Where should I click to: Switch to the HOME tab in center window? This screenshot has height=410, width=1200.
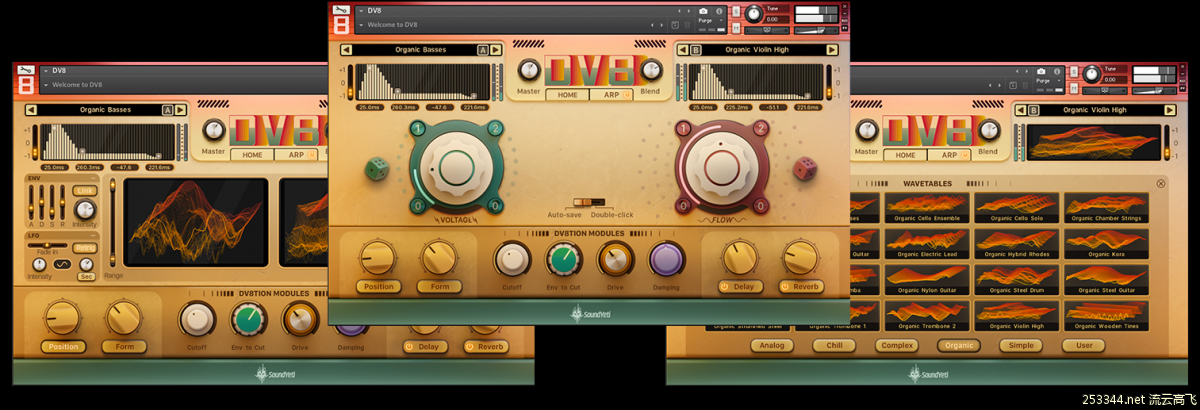click(568, 95)
